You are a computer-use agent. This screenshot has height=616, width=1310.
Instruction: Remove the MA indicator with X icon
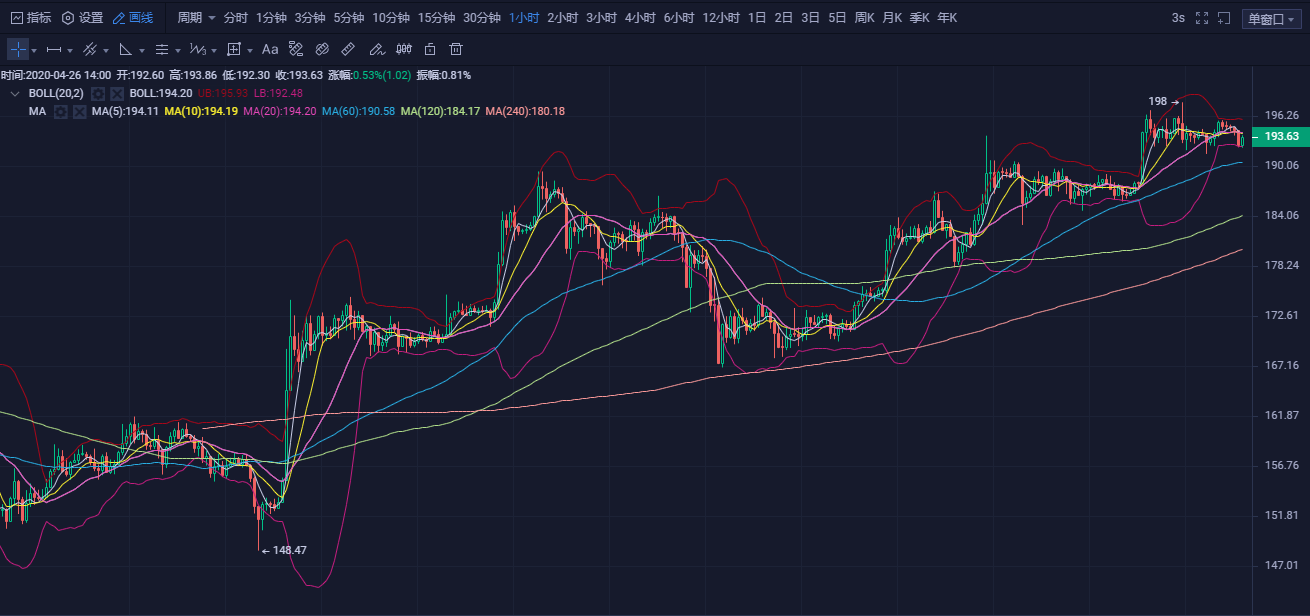pyautogui.click(x=79, y=111)
